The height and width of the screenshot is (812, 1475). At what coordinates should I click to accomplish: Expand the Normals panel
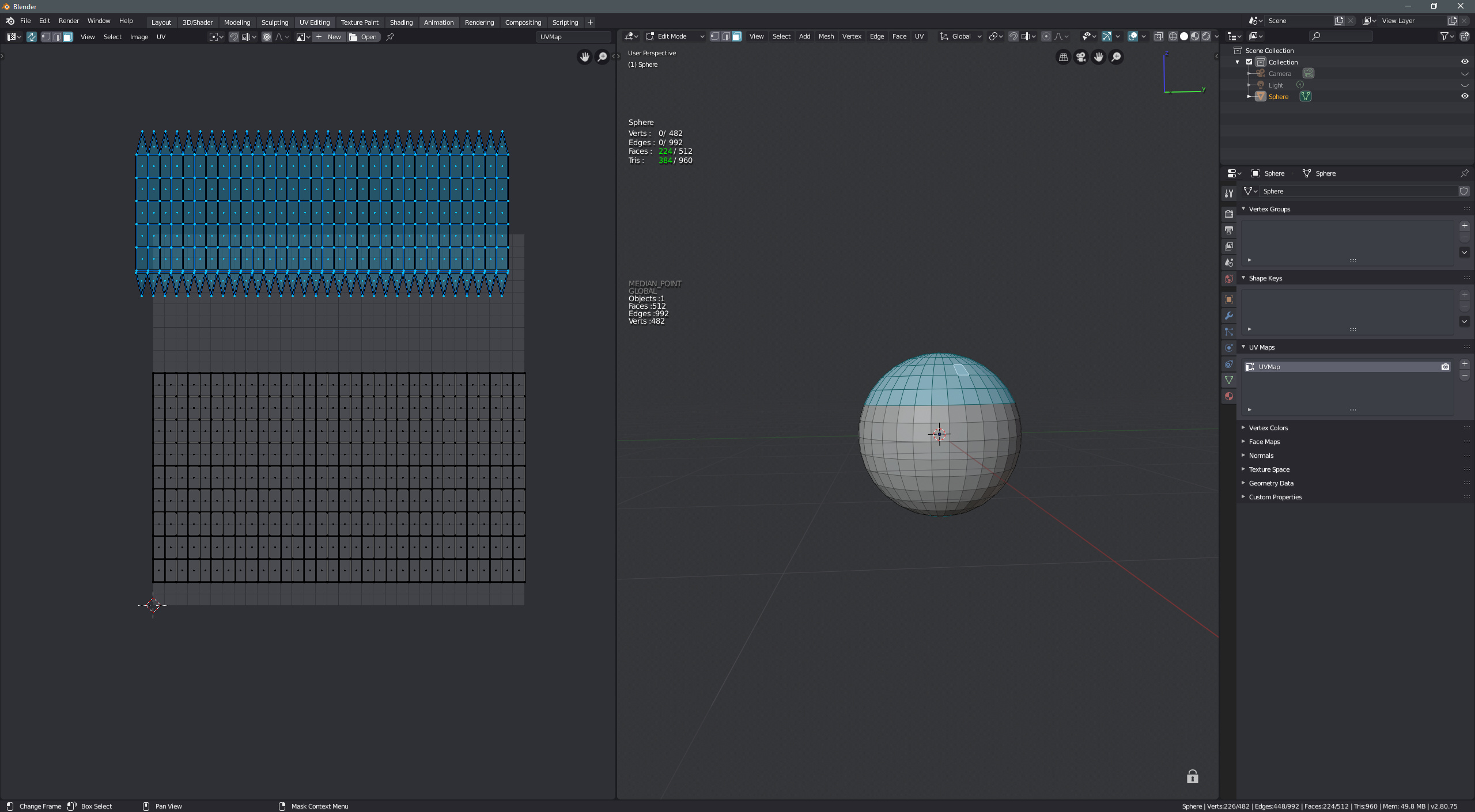[x=1243, y=456]
